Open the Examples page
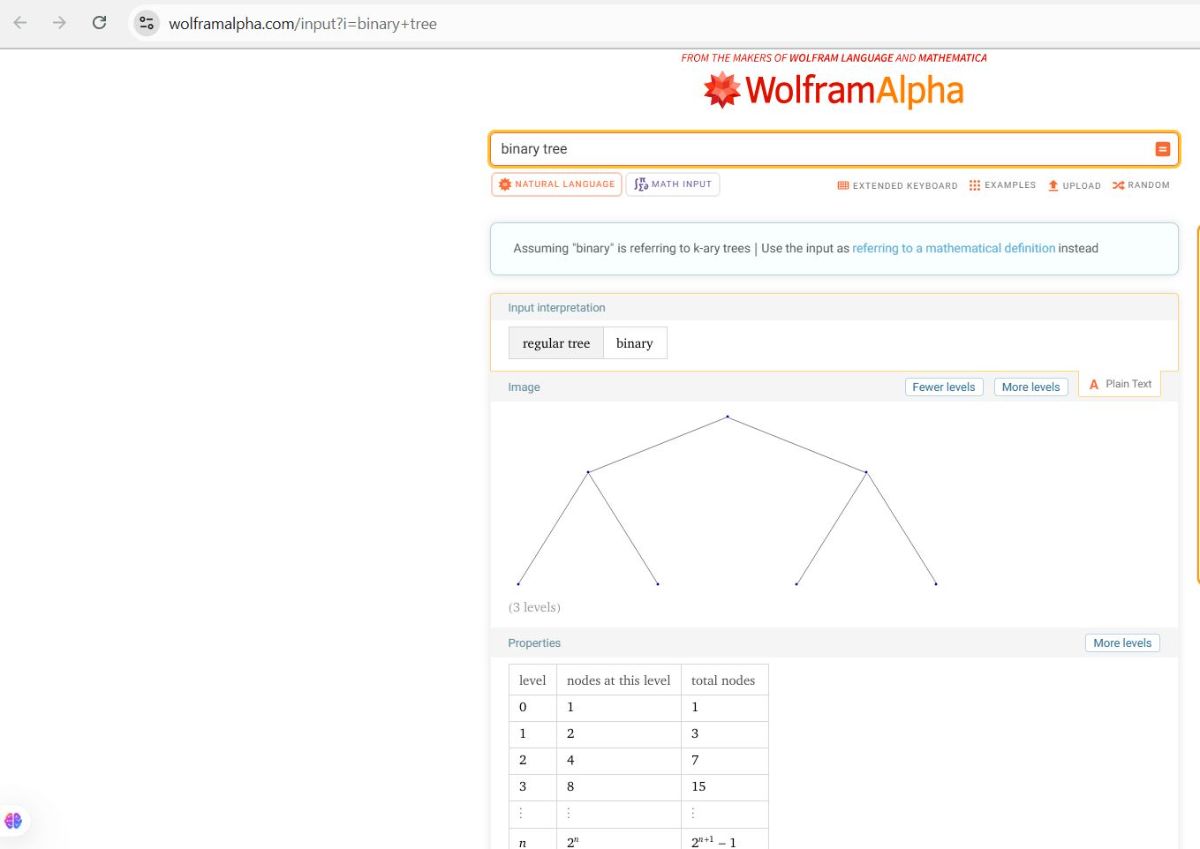 [x=1002, y=185]
